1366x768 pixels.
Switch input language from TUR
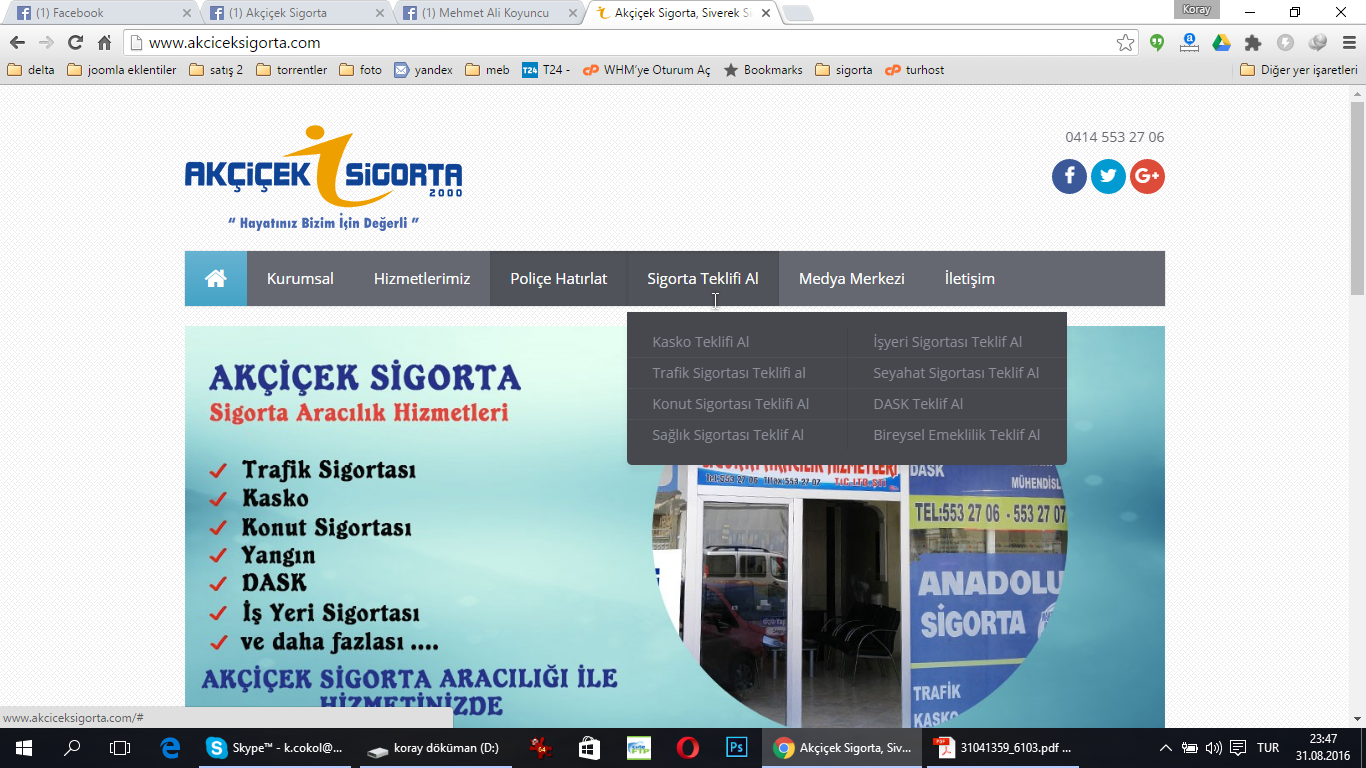[x=1268, y=748]
